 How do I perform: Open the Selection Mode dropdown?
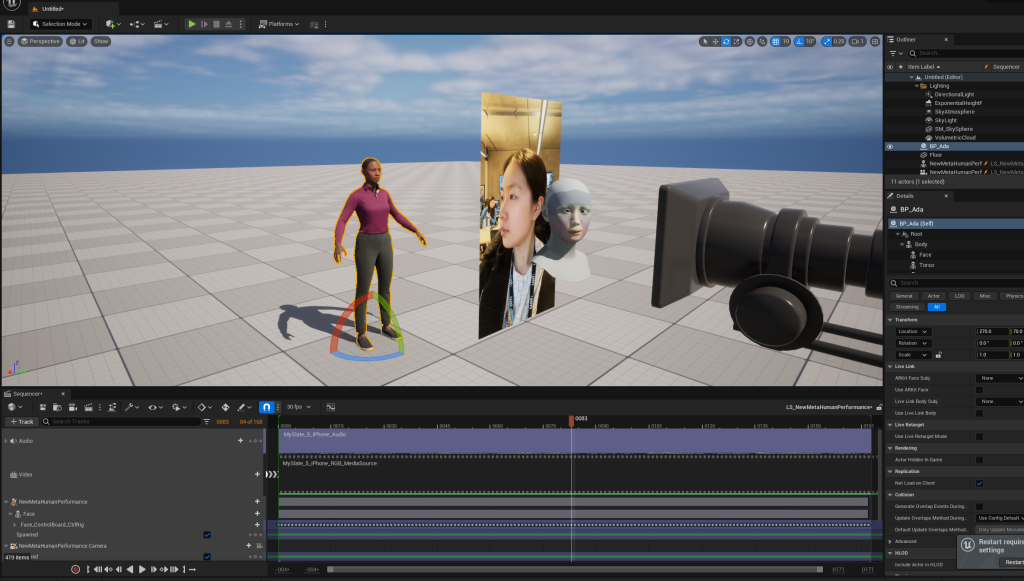point(61,24)
